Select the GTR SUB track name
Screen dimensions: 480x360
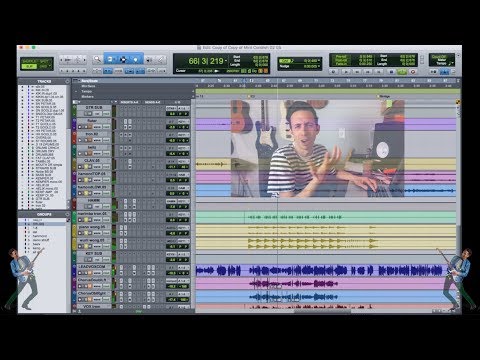click(x=94, y=108)
